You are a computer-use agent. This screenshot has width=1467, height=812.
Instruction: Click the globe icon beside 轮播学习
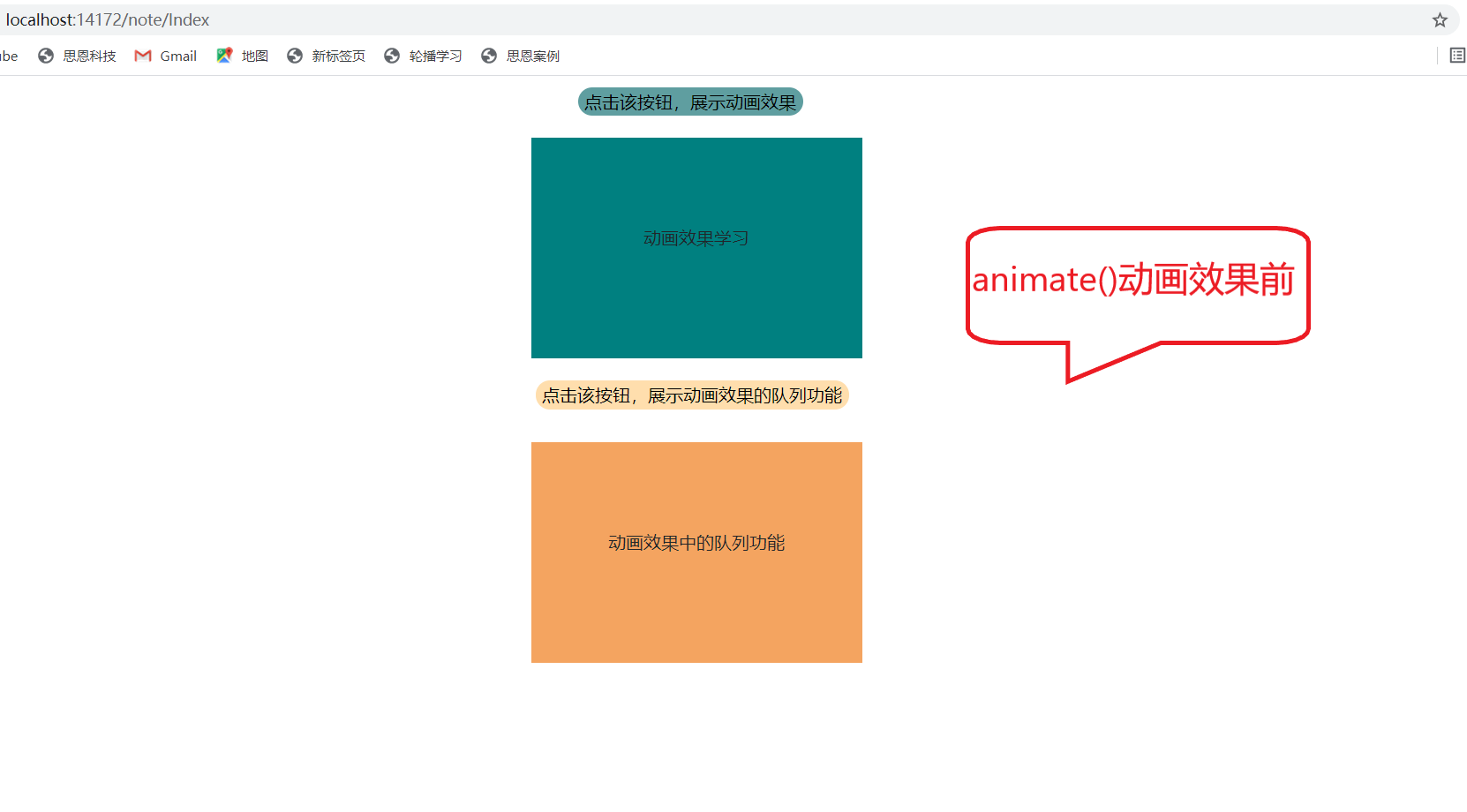(x=391, y=56)
